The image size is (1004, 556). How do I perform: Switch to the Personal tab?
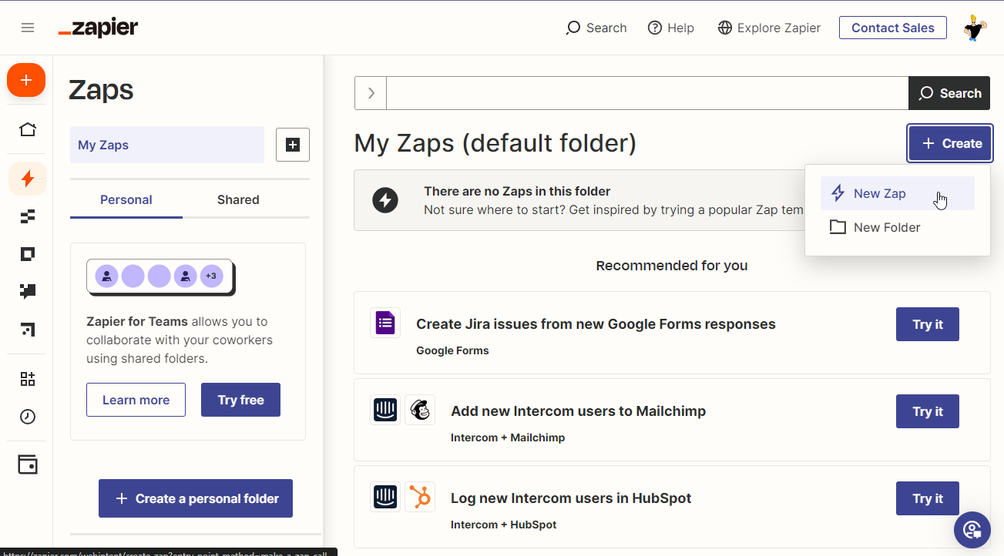[126, 200]
